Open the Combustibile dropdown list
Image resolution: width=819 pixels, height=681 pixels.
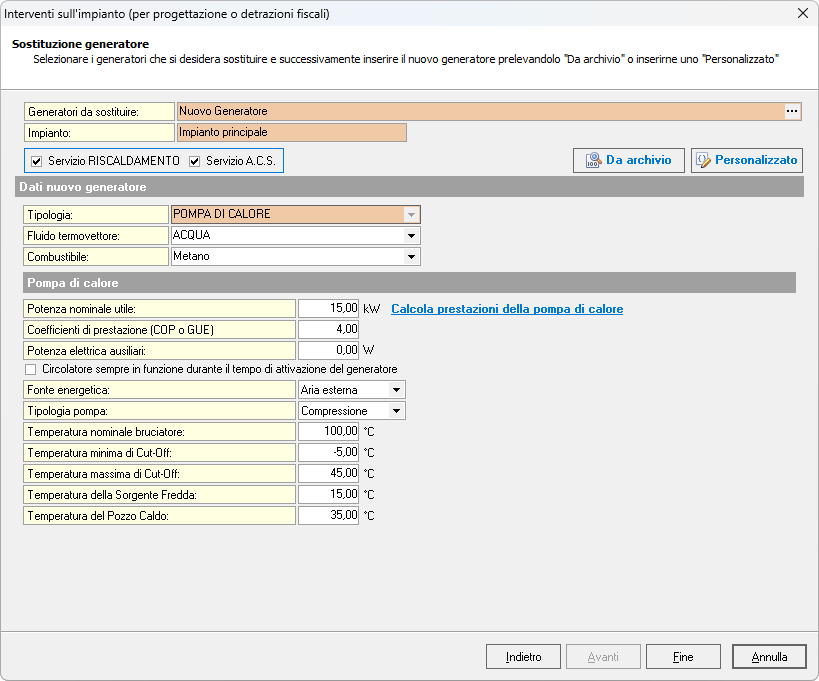pyautogui.click(x=410, y=257)
